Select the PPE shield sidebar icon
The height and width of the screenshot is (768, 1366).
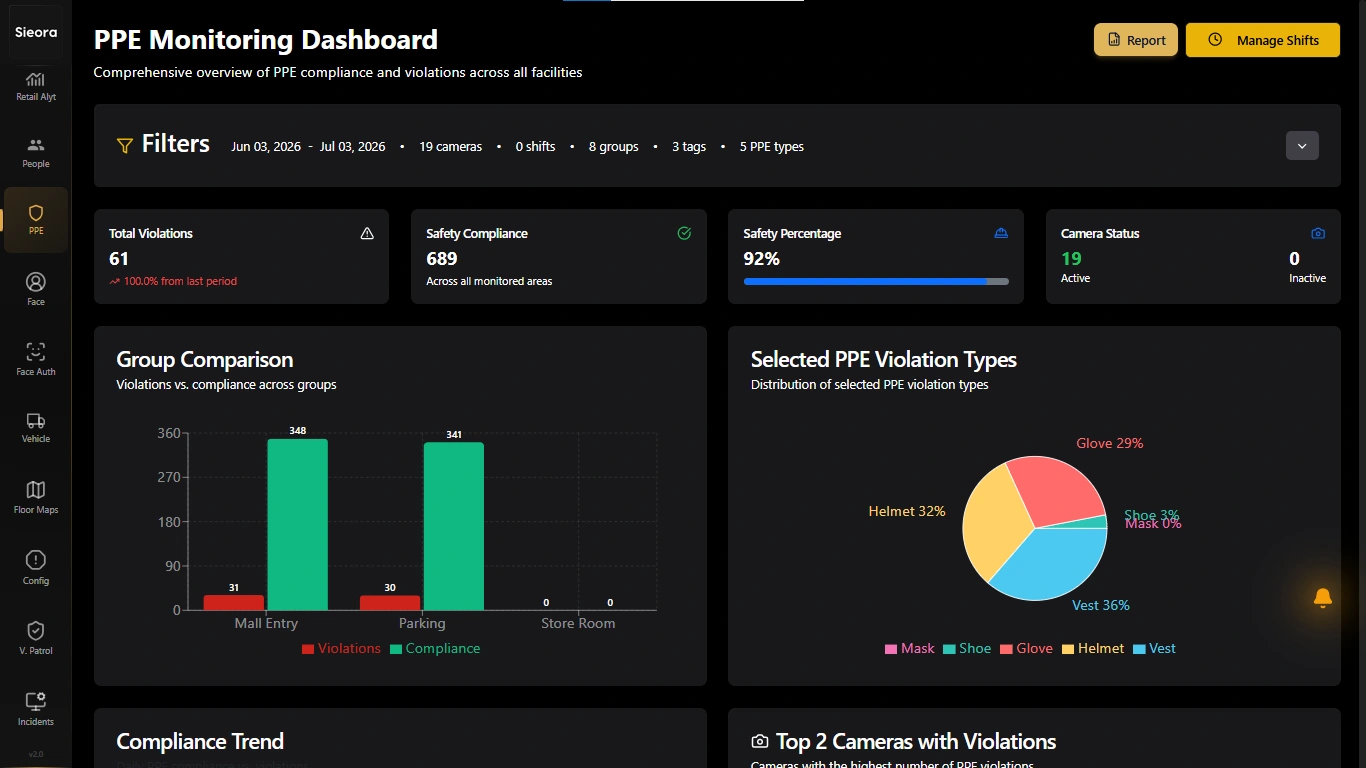click(36, 219)
